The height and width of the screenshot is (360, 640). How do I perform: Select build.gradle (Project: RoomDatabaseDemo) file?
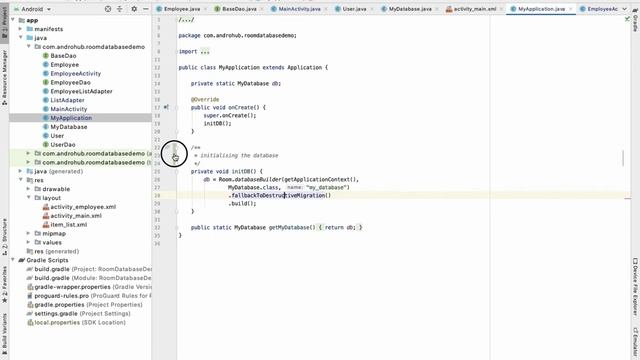(x=89, y=269)
